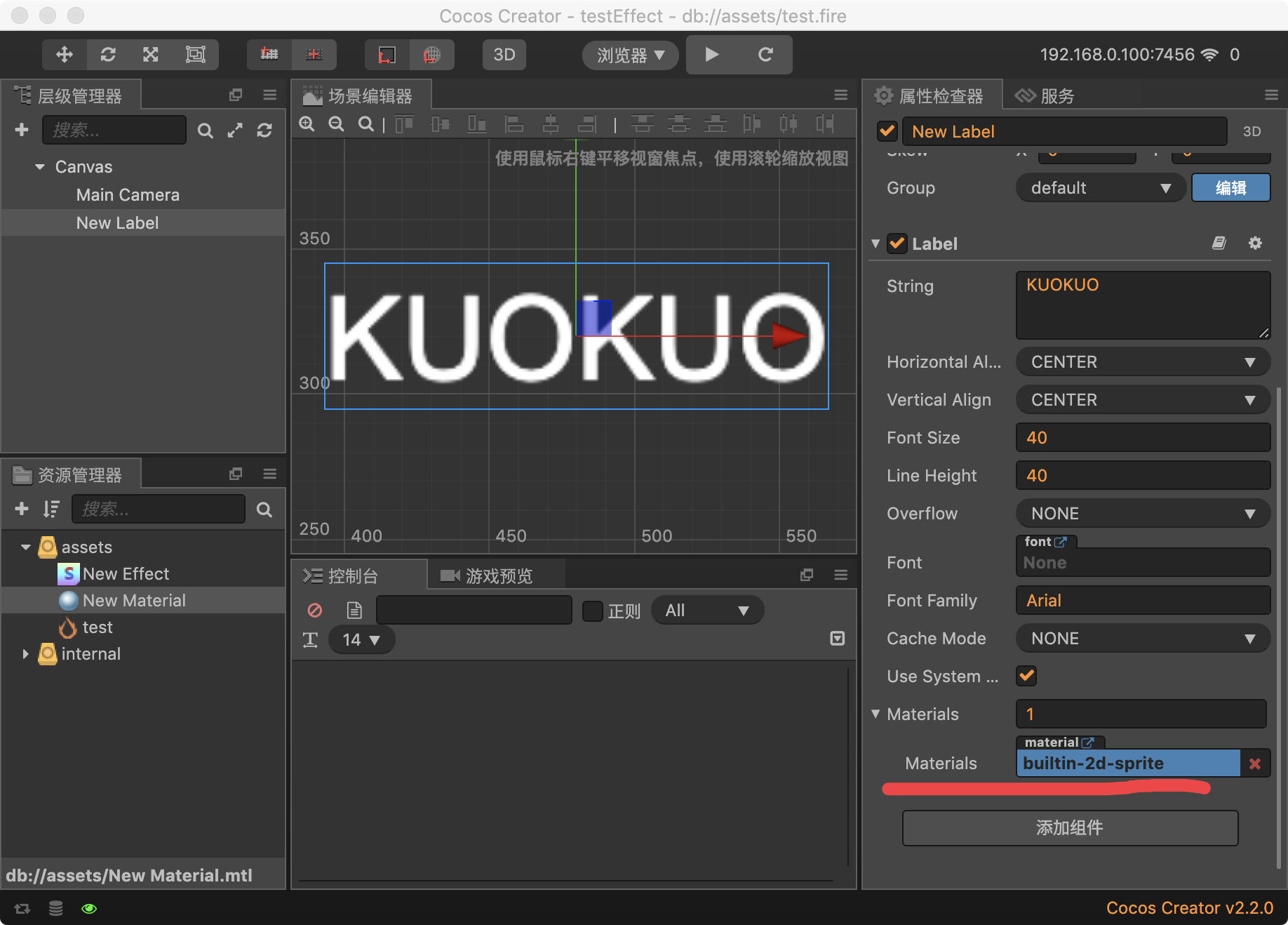Open Label component help documentation

point(1219,243)
